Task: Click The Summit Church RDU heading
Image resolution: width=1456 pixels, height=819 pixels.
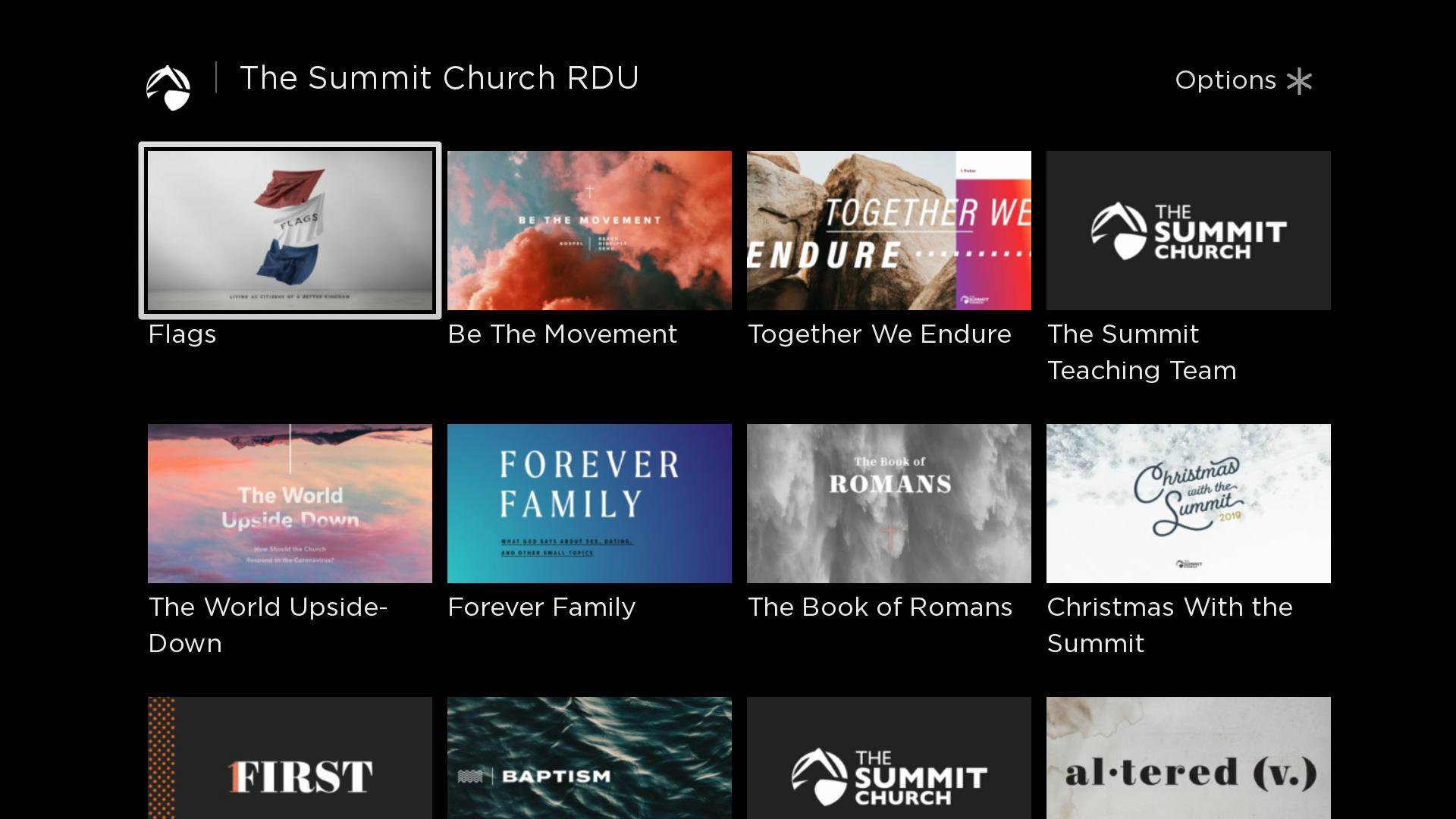Action: tap(439, 78)
